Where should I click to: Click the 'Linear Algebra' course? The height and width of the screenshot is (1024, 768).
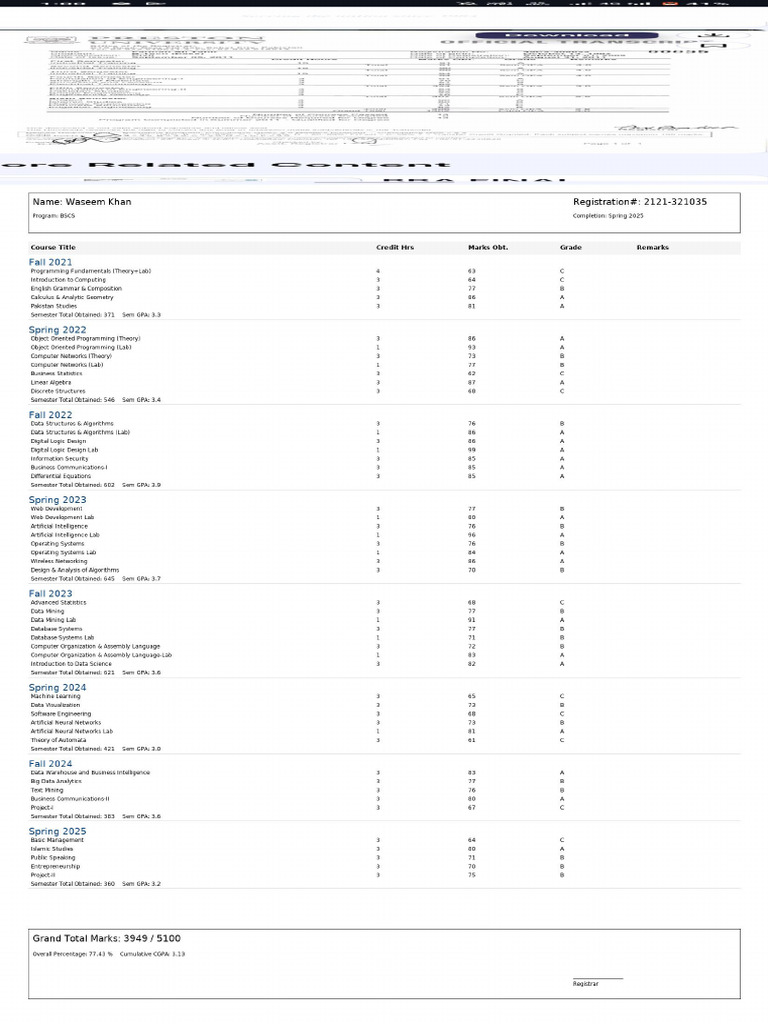coord(50,383)
